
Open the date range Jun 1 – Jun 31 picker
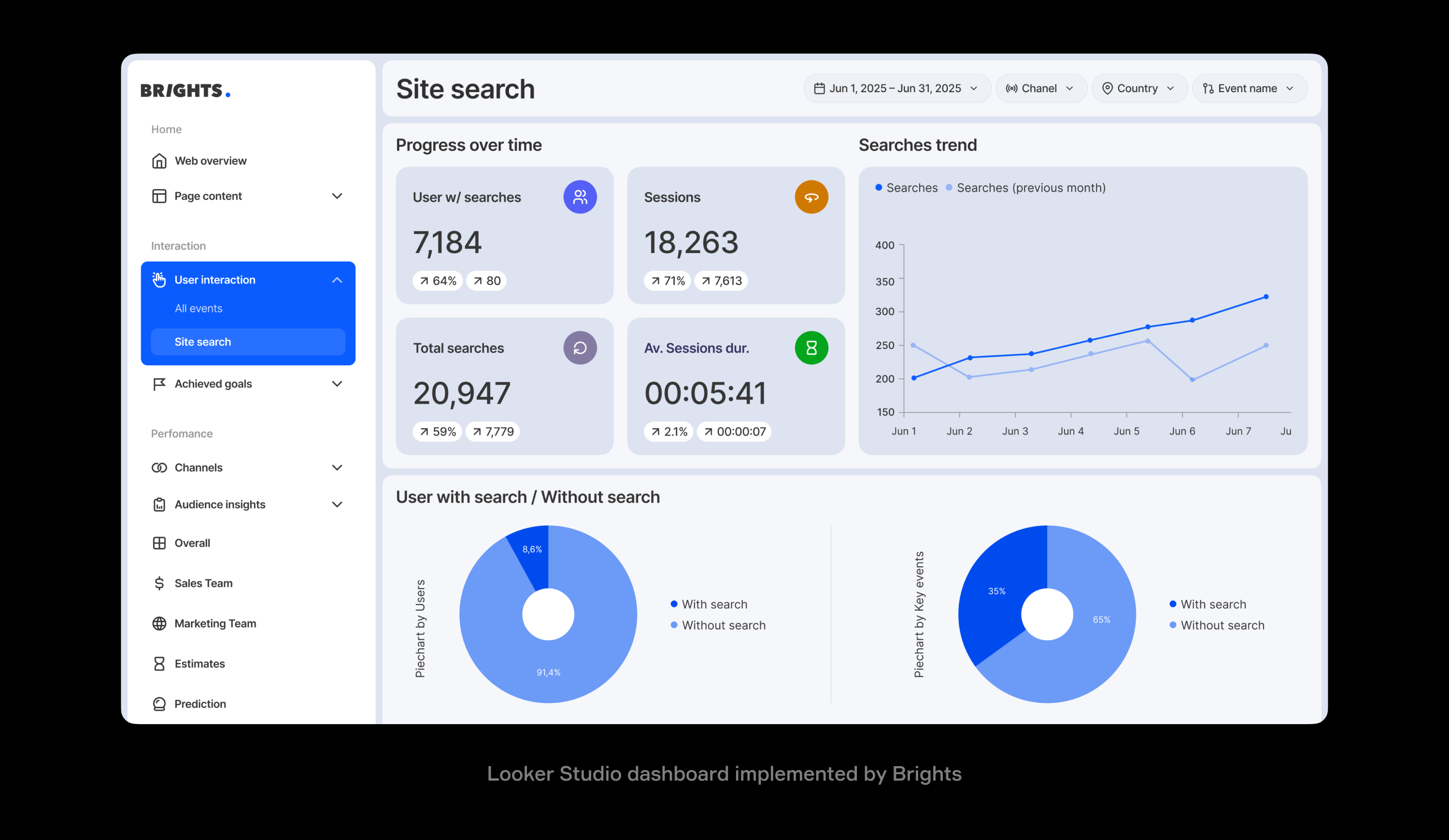coord(895,88)
